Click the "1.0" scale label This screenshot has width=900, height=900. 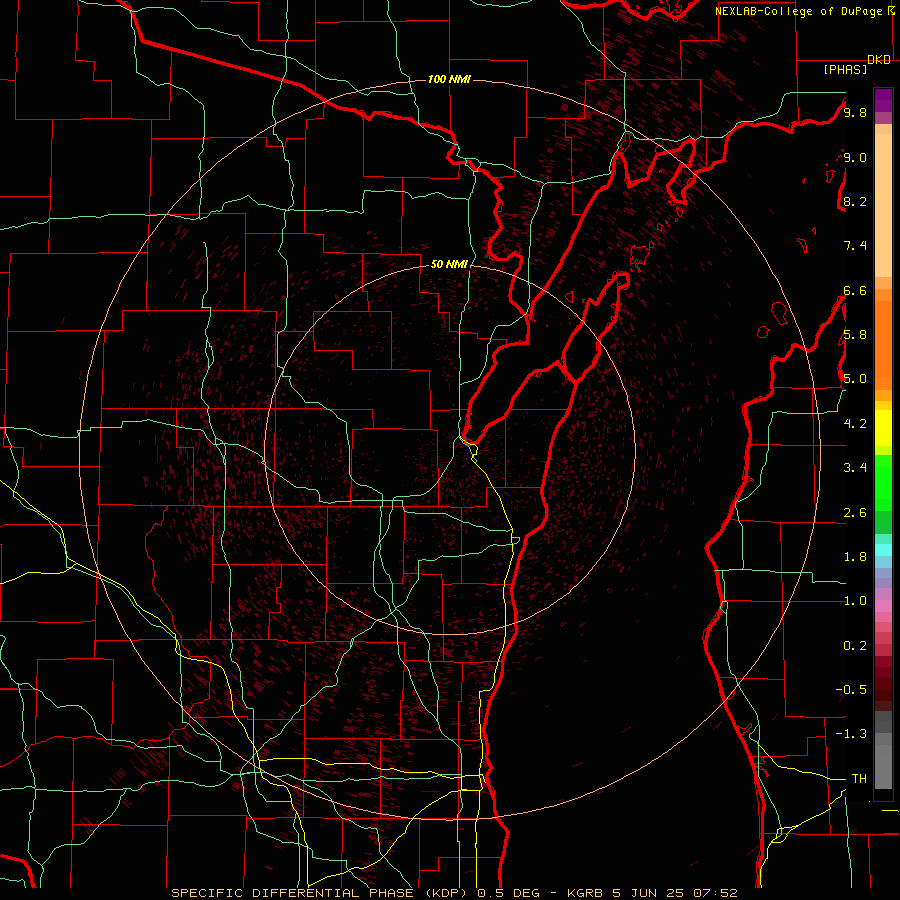click(x=855, y=601)
